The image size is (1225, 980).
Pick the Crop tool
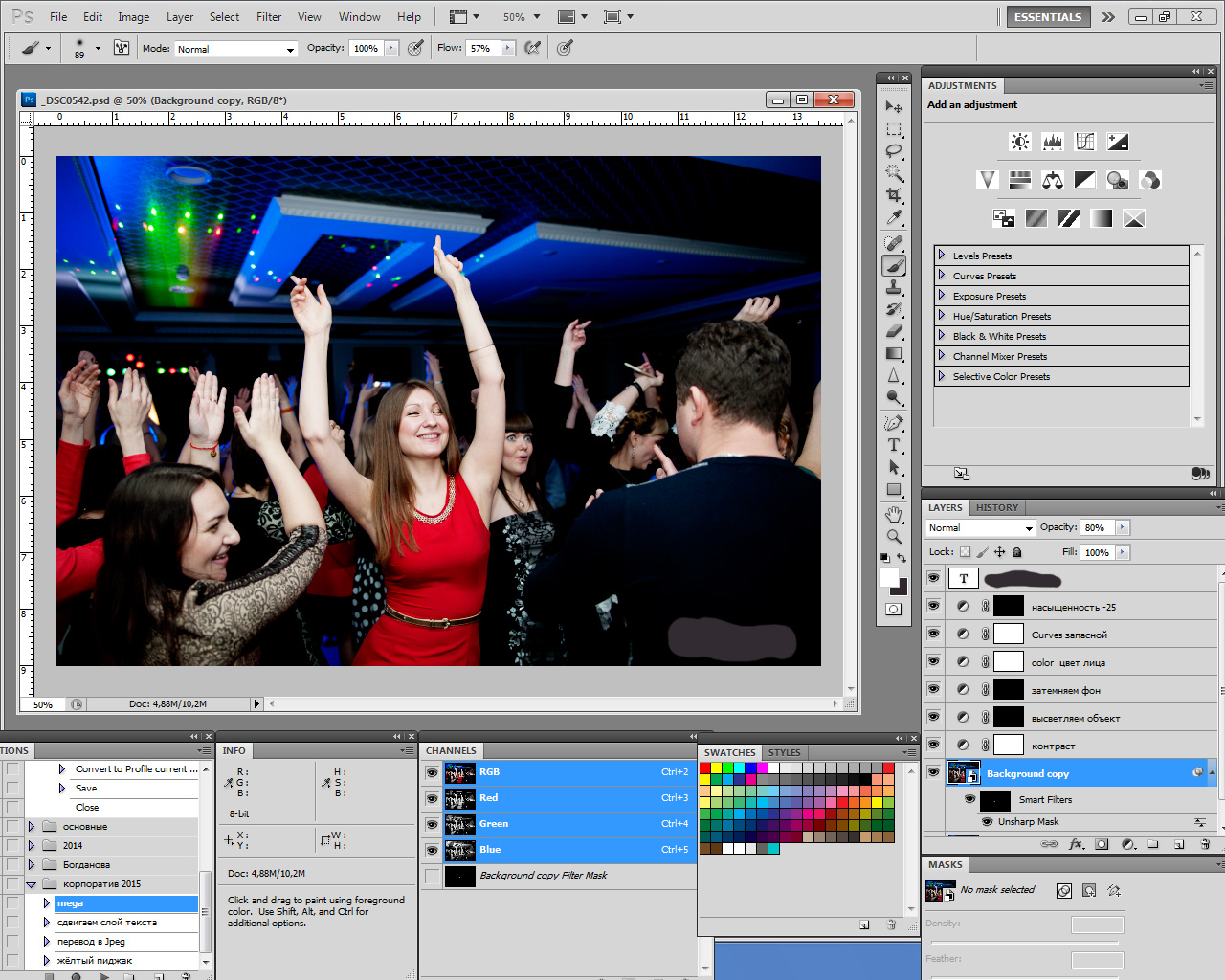[x=894, y=195]
